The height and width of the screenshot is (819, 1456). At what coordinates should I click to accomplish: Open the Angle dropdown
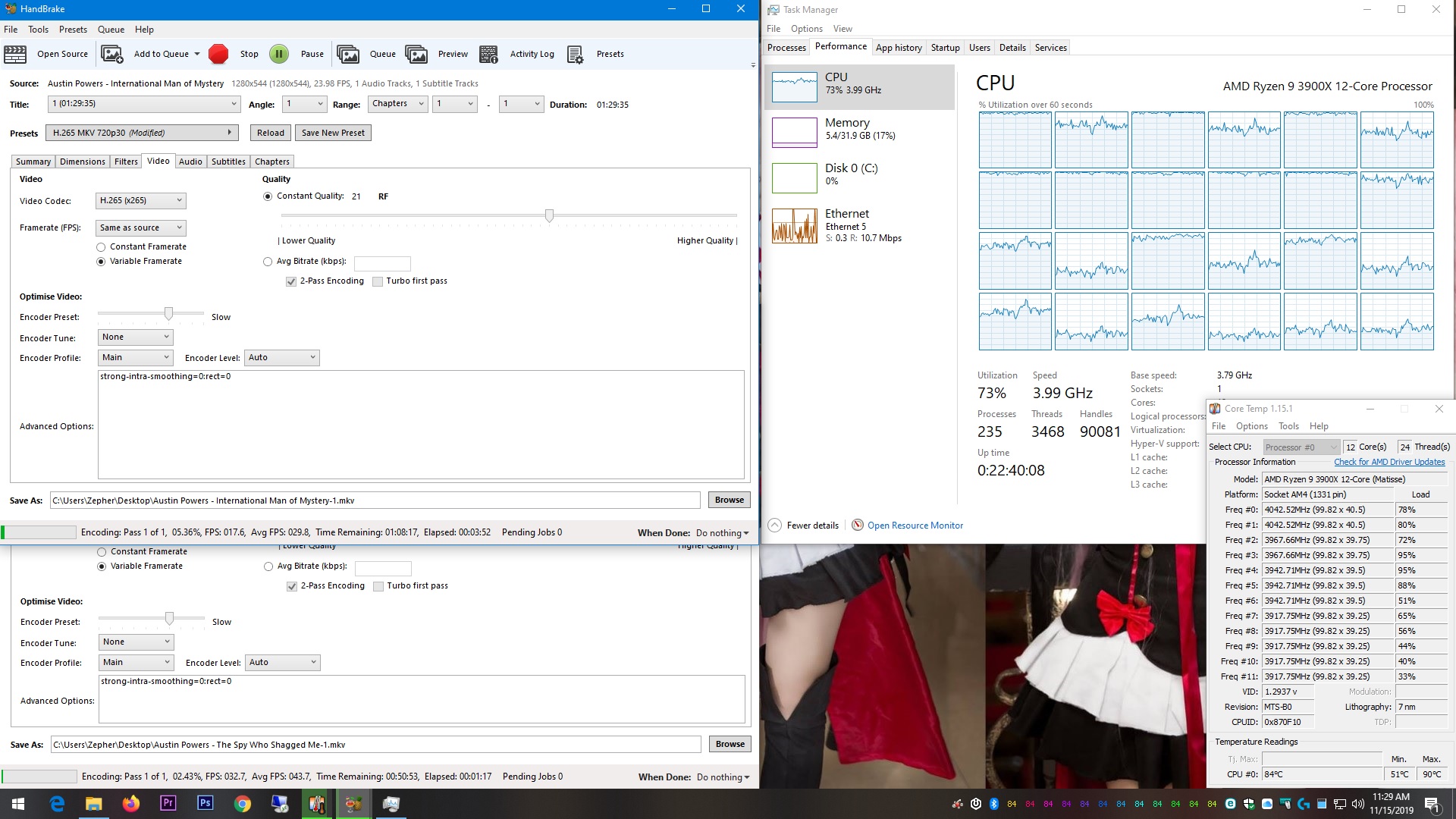pos(305,104)
